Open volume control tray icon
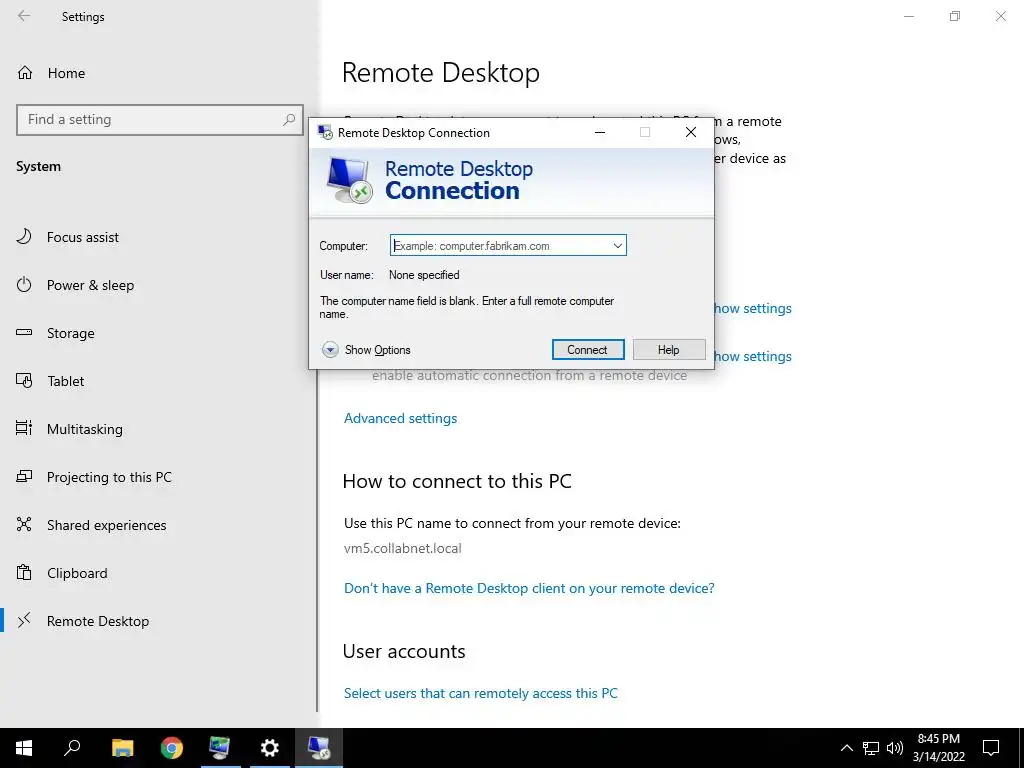The height and width of the screenshot is (768, 1024). [x=895, y=748]
